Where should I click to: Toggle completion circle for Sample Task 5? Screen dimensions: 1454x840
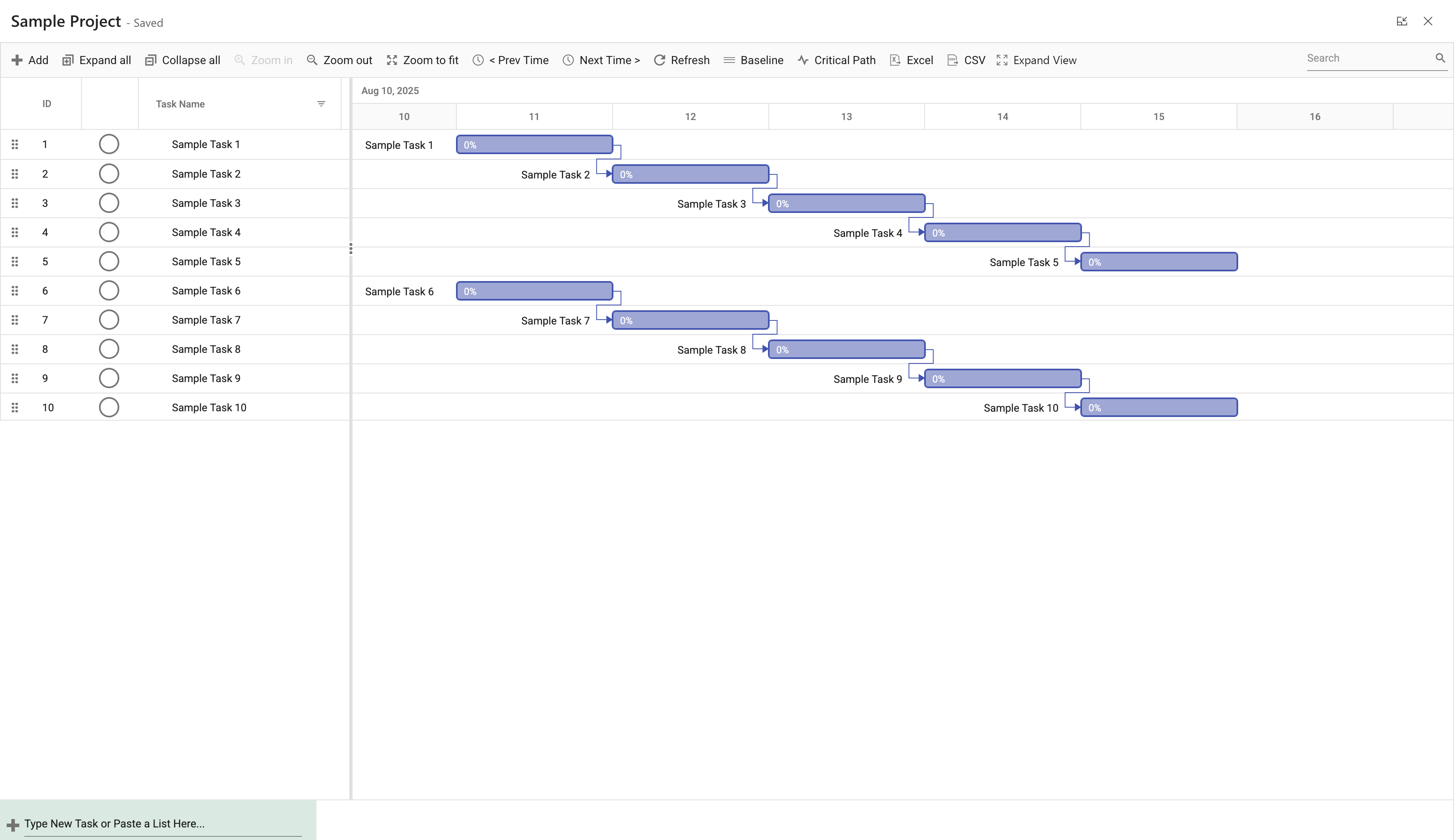(x=109, y=261)
